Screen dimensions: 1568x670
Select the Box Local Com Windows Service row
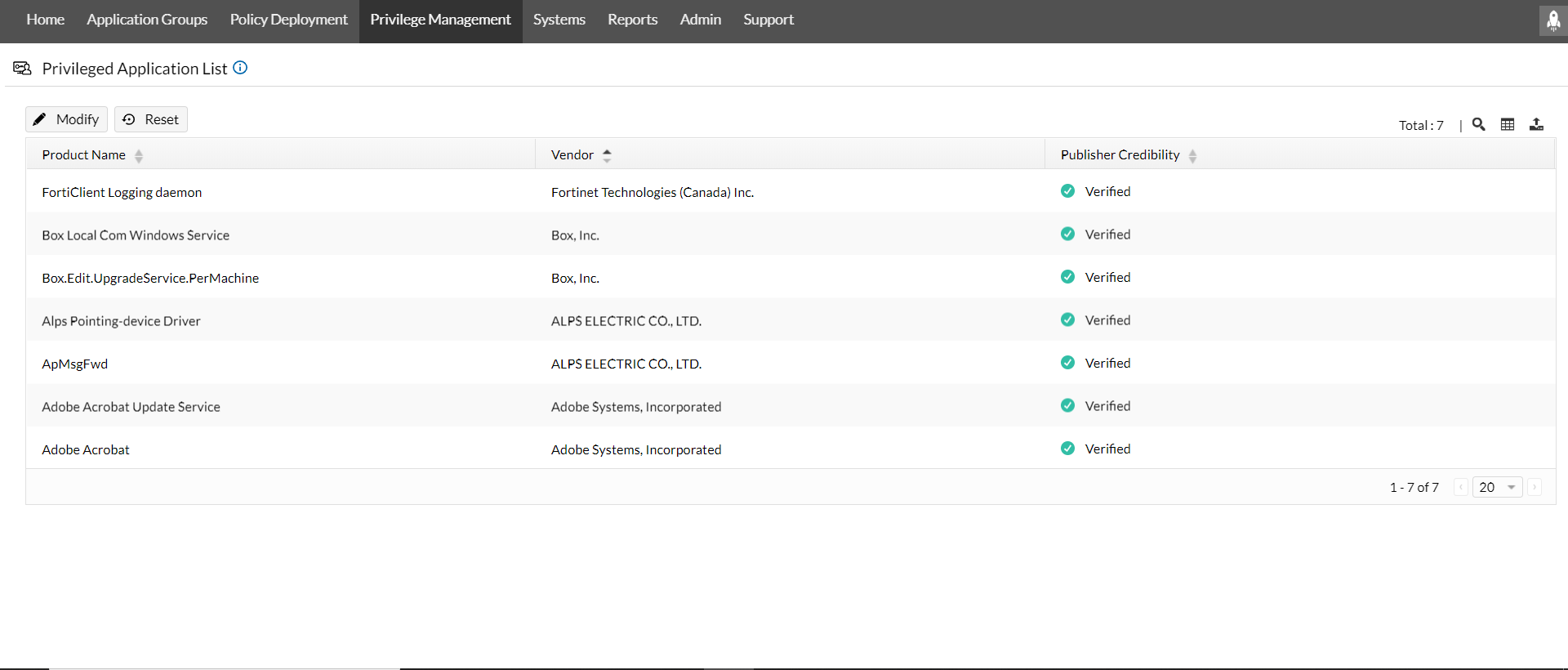[x=136, y=235]
